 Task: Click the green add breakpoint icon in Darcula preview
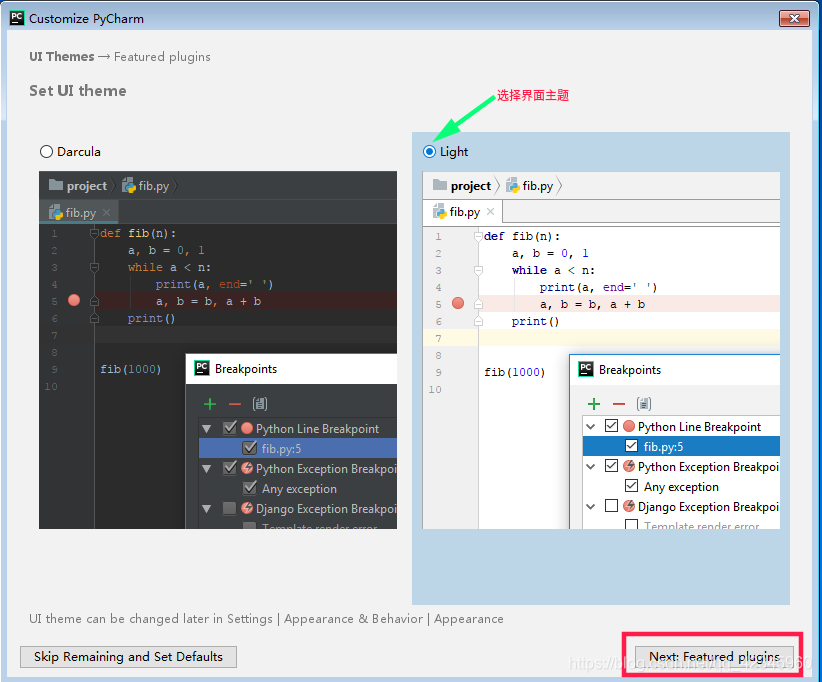pyautogui.click(x=210, y=404)
